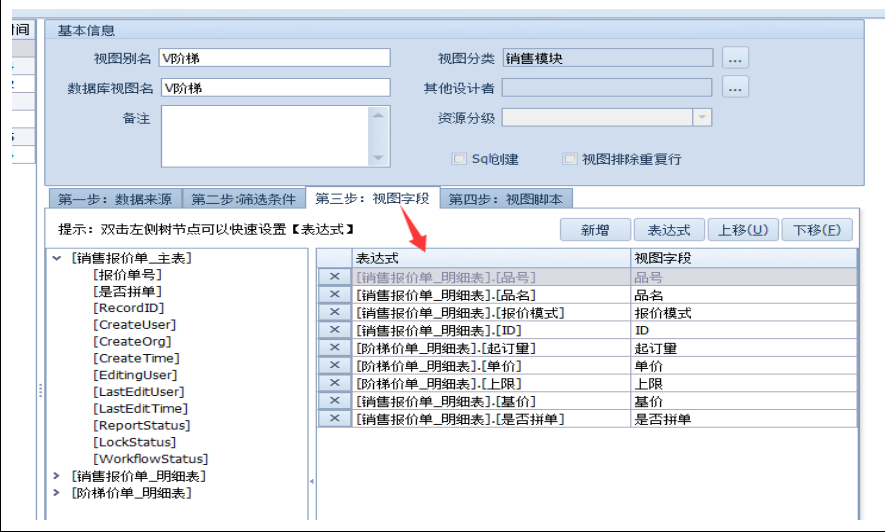Screen dimensions: 885x532
Task: Delete the 报价模式 row using its X icon
Action: tap(334, 312)
